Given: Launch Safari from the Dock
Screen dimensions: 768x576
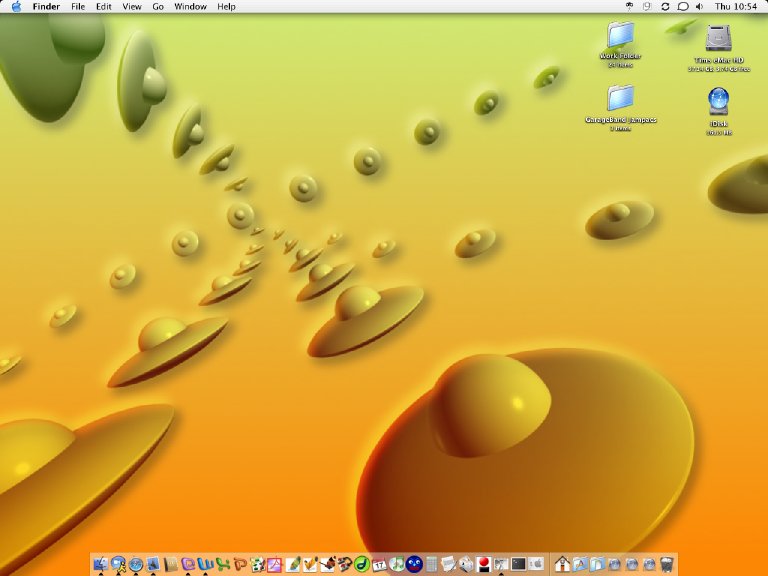Looking at the screenshot, I should tap(136, 564).
